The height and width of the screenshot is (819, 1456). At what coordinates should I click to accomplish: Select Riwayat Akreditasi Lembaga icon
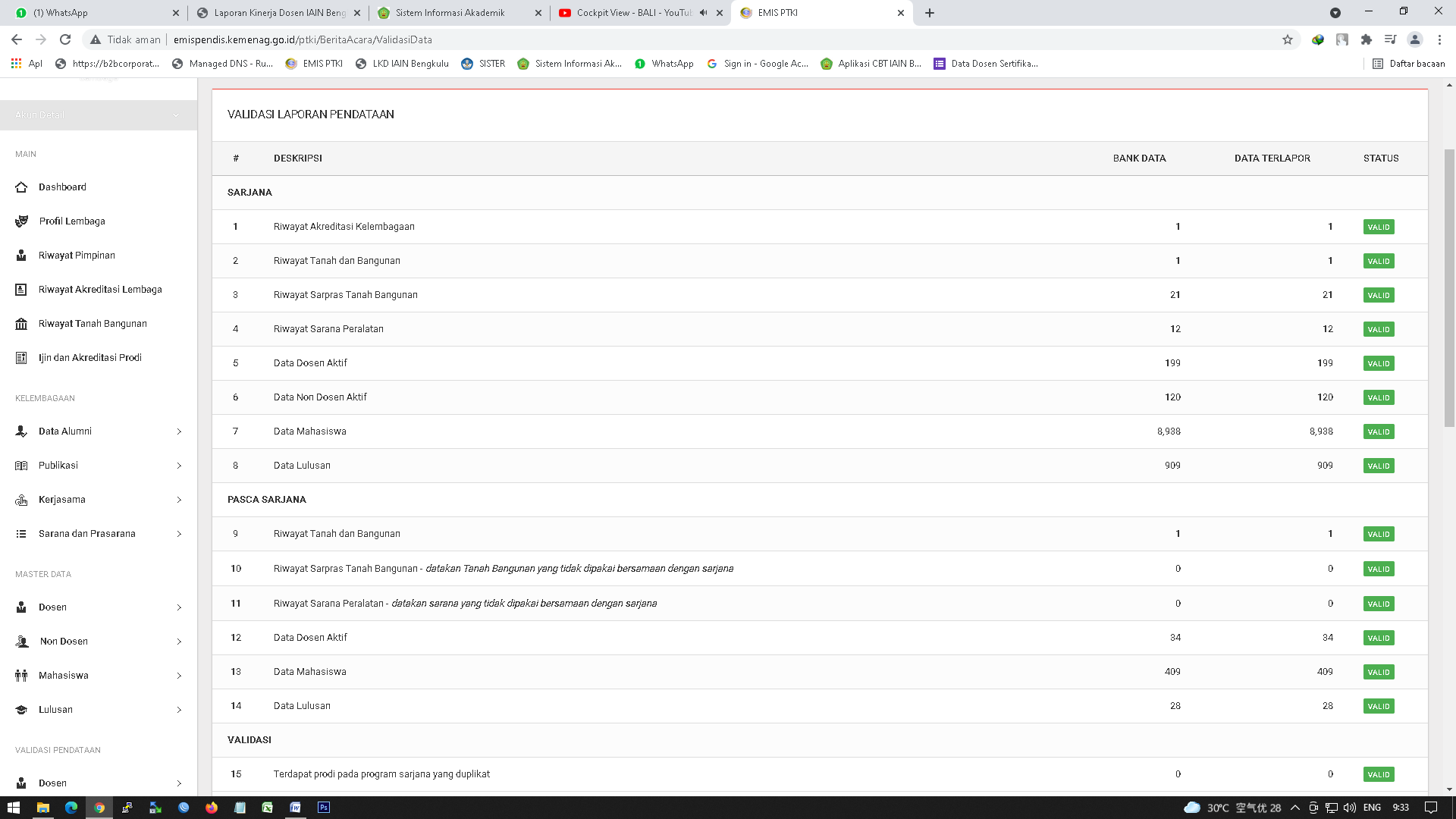tap(21, 290)
